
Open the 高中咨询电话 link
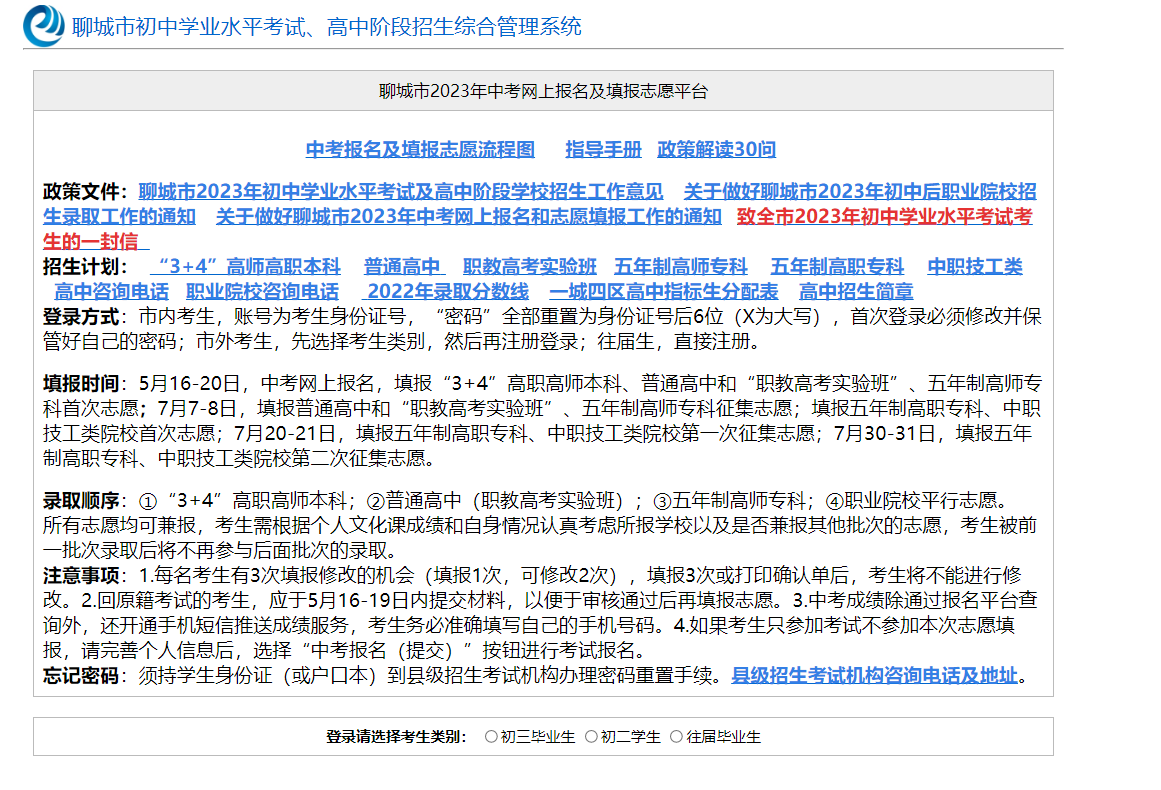pyautogui.click(x=111, y=292)
